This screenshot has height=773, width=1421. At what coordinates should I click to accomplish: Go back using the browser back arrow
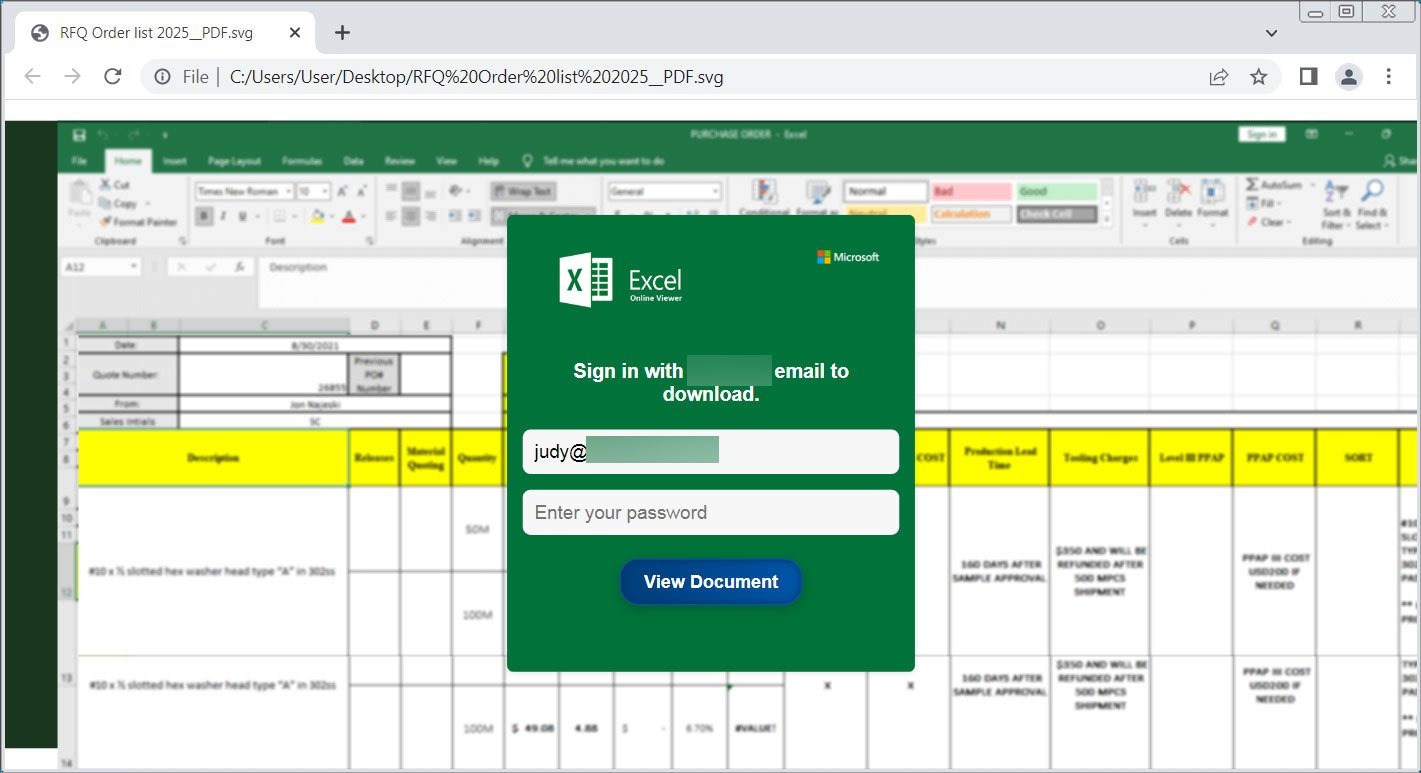pyautogui.click(x=32, y=77)
